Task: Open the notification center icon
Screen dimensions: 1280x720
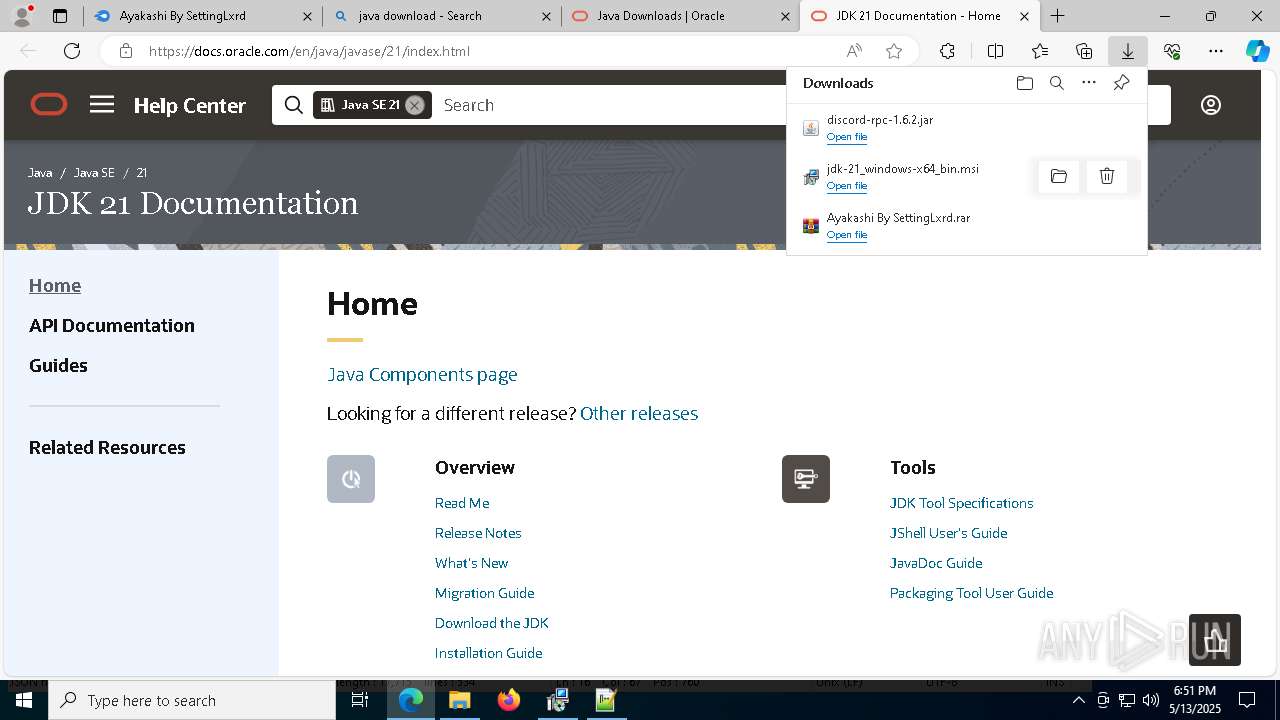Action: [x=1247, y=700]
